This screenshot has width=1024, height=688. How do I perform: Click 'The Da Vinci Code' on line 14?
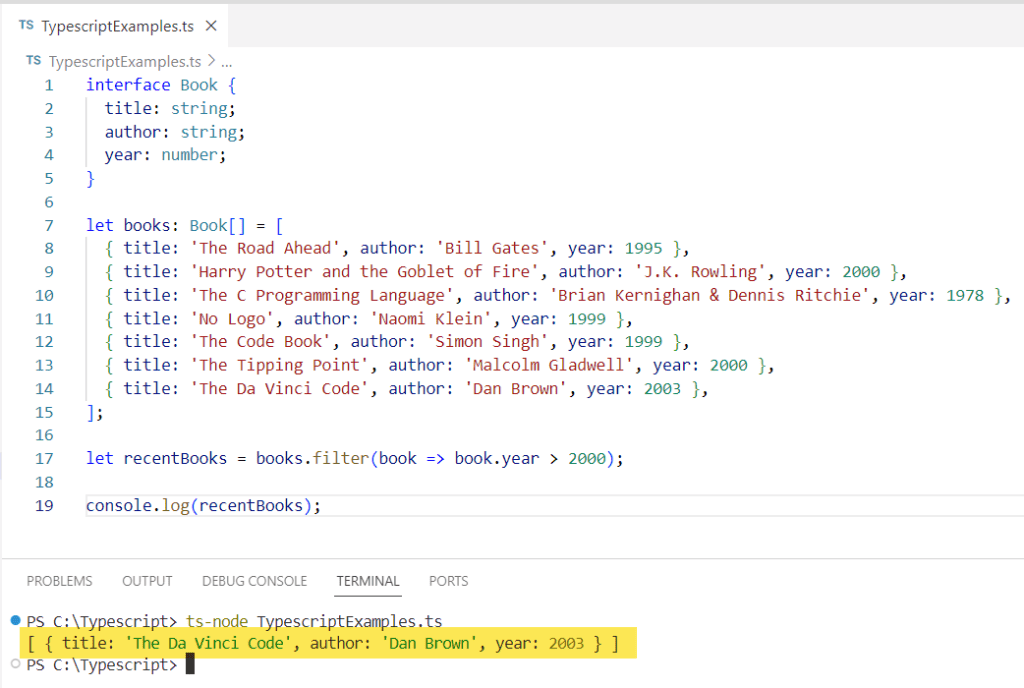click(280, 388)
